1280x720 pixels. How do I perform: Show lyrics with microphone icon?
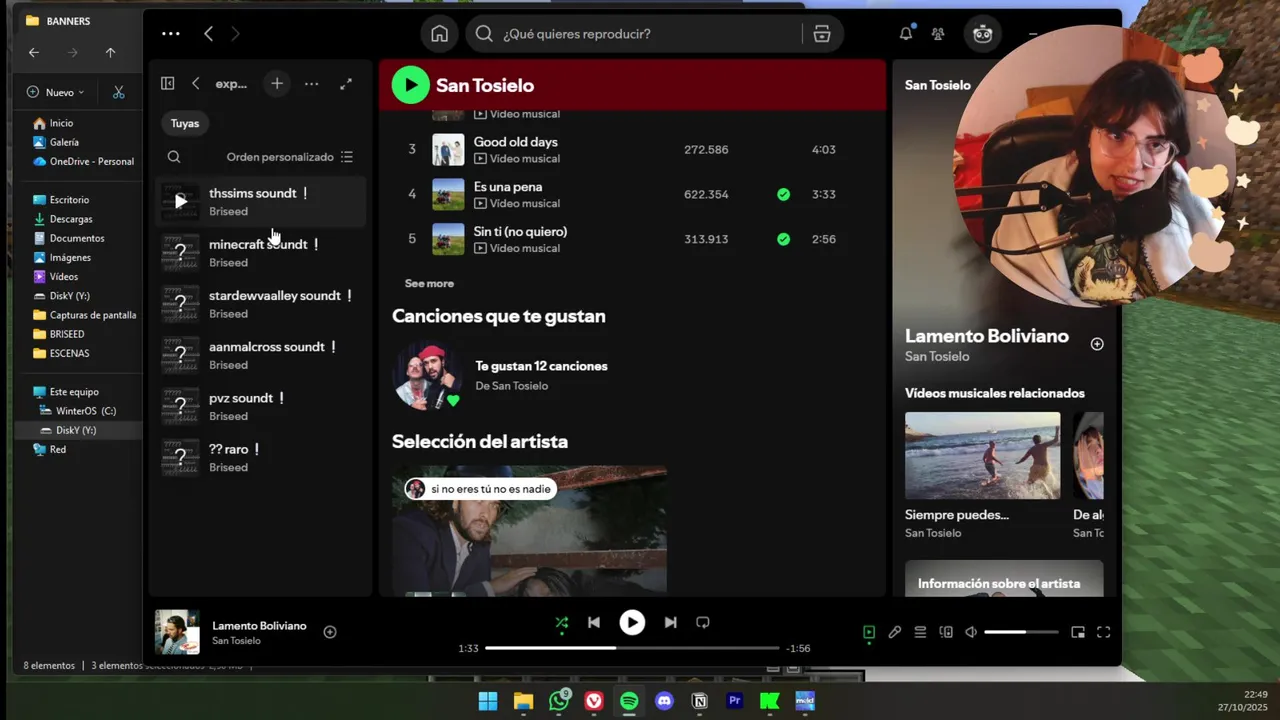click(x=895, y=632)
